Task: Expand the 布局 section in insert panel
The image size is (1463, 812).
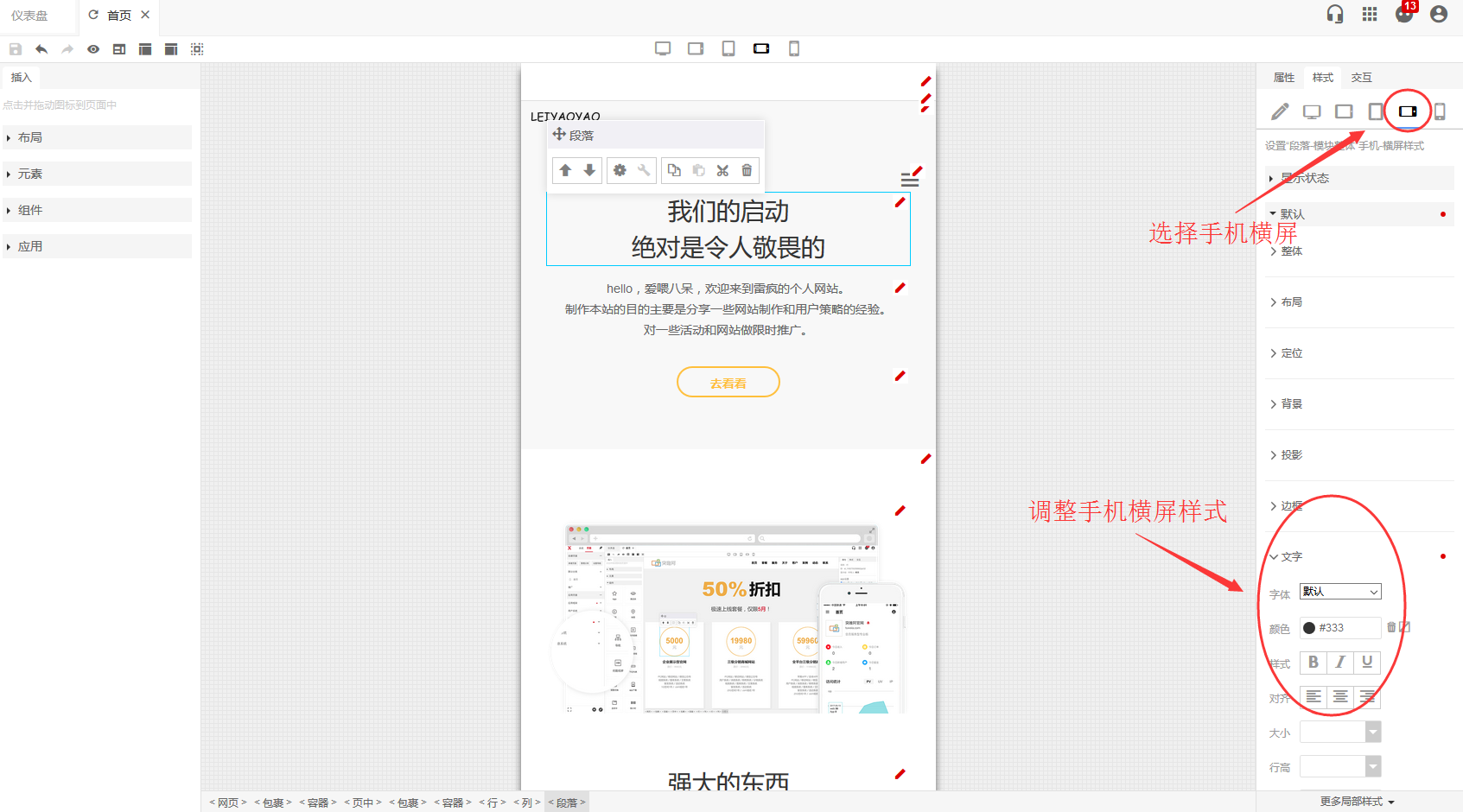Action: pos(30,137)
